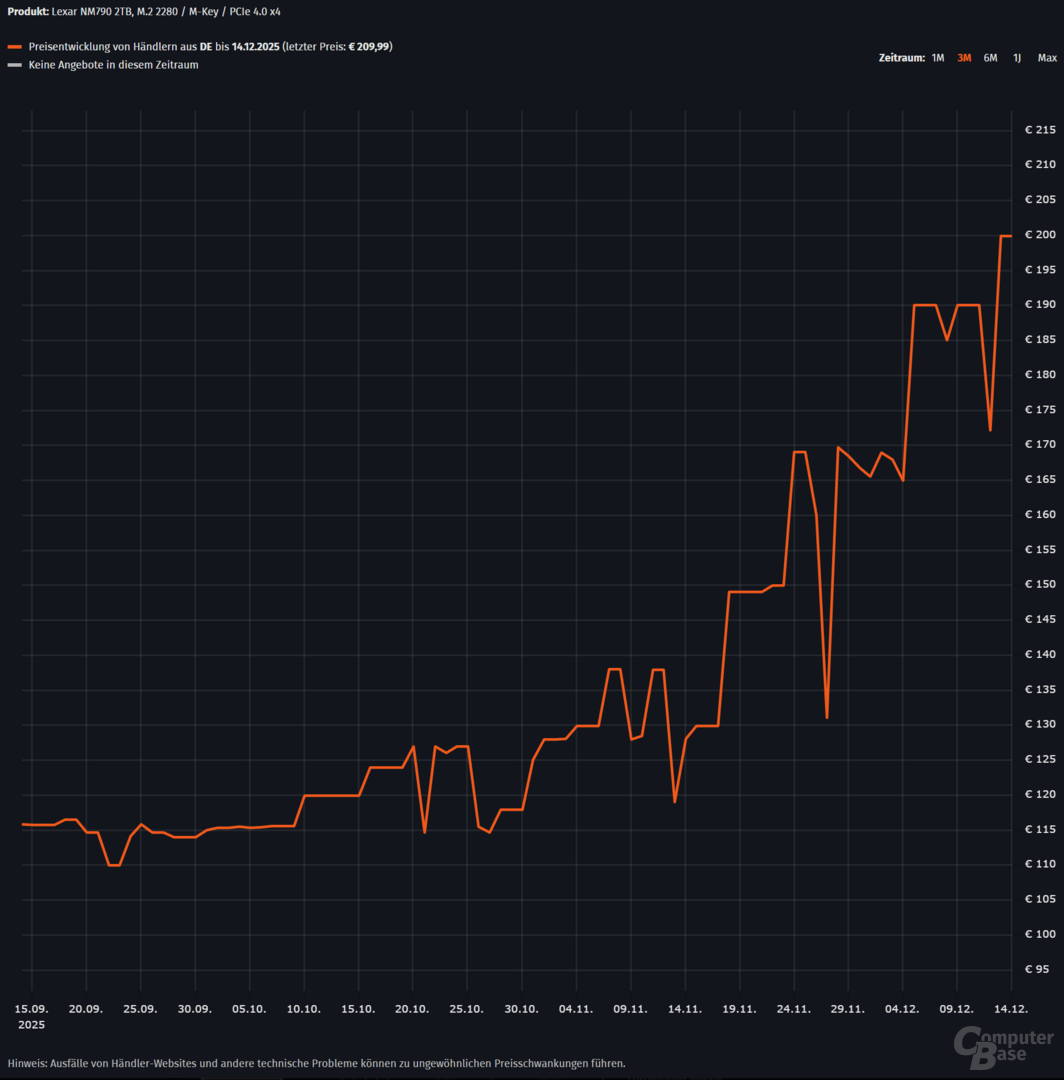Click the € 200 y-axis label
This screenshot has height=1080, width=1064.
coord(1040,235)
